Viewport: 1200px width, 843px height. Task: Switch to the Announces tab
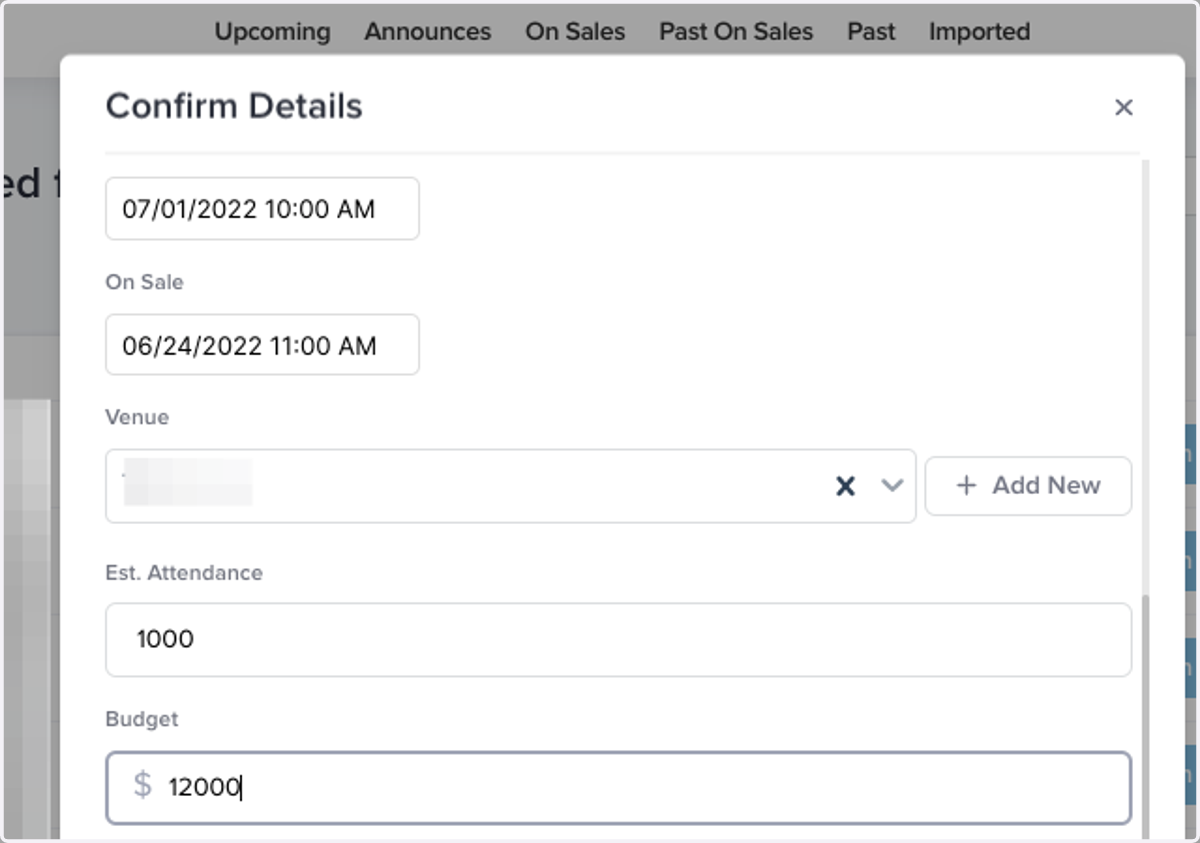[428, 32]
